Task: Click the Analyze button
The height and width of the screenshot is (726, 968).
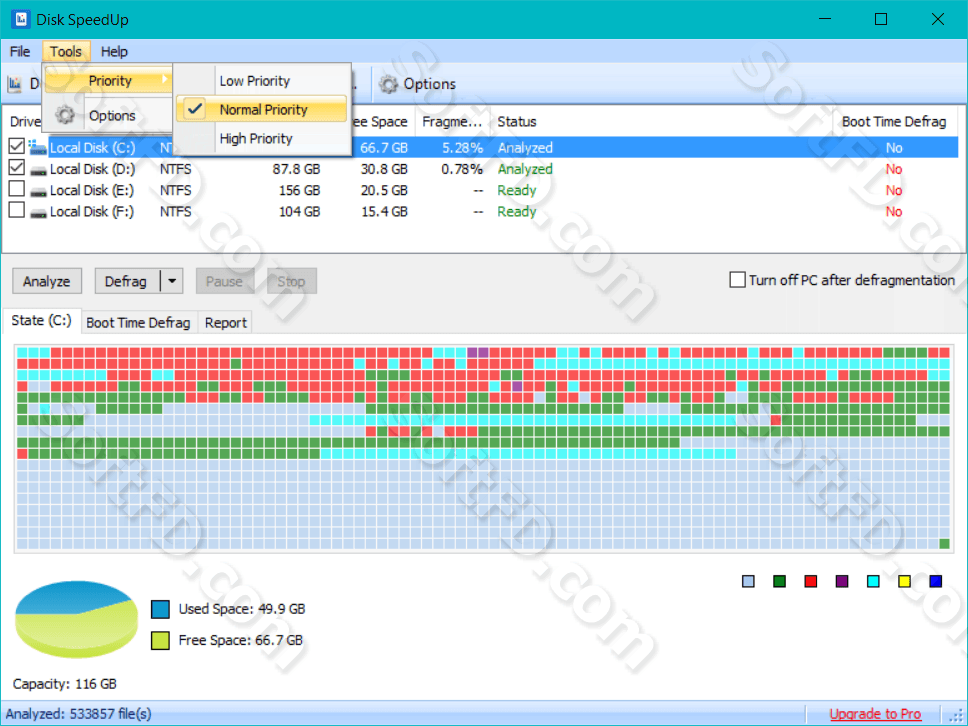Action: pyautogui.click(x=47, y=282)
